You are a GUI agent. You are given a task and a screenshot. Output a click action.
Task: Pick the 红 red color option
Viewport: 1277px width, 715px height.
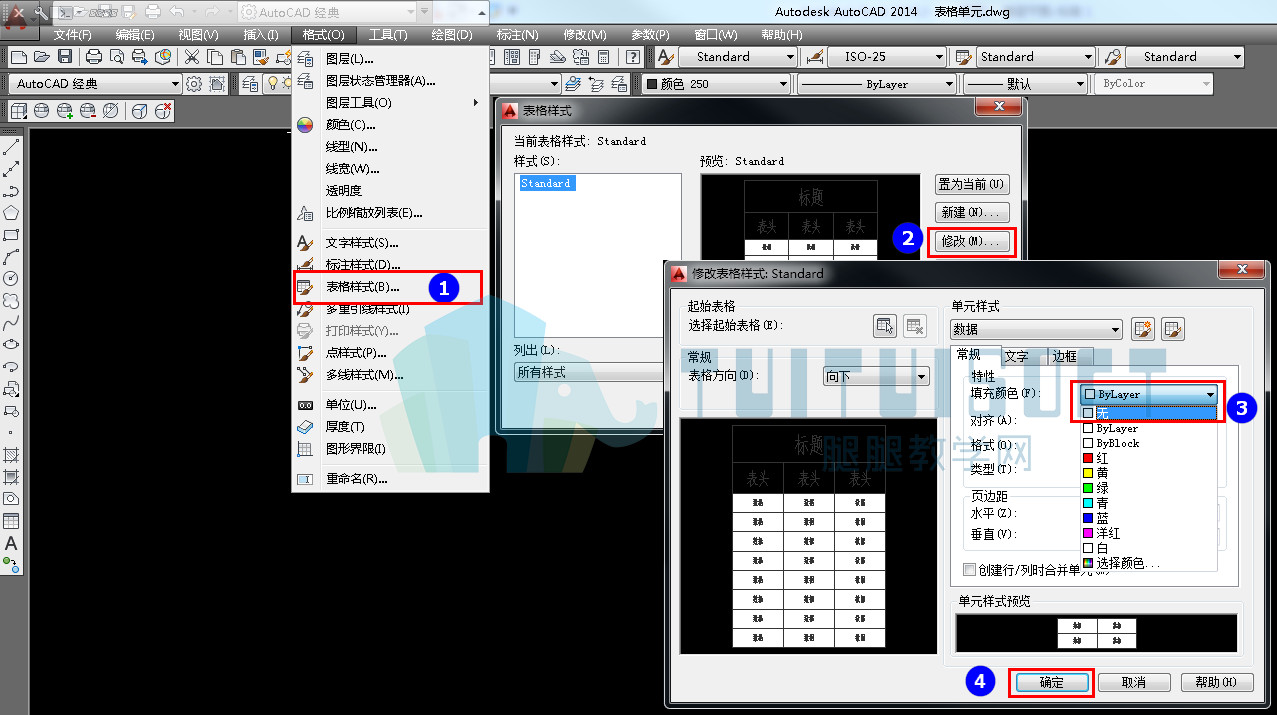1148,458
